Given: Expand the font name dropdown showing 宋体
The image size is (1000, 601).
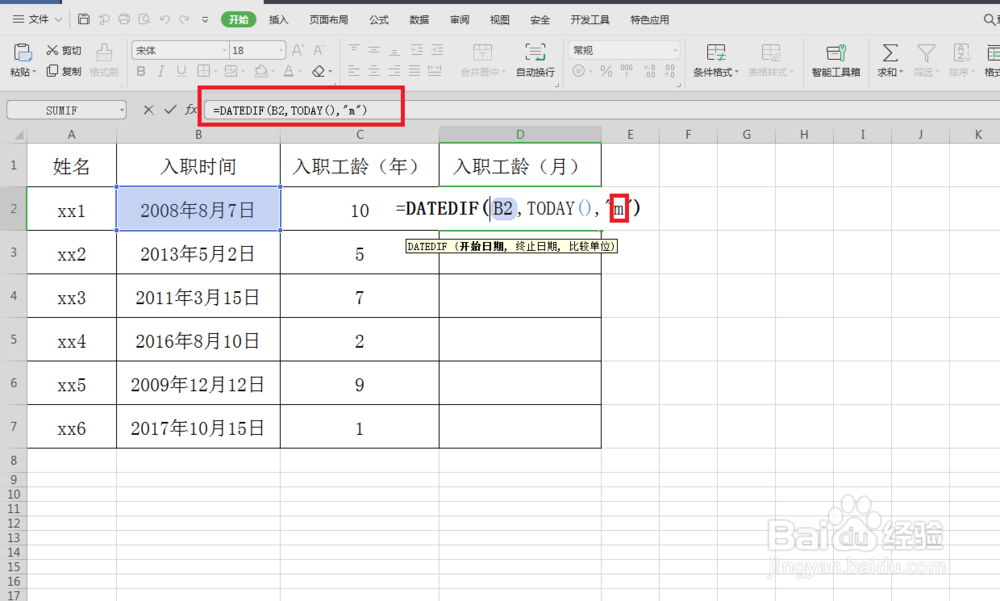Looking at the screenshot, I should coord(224,50).
